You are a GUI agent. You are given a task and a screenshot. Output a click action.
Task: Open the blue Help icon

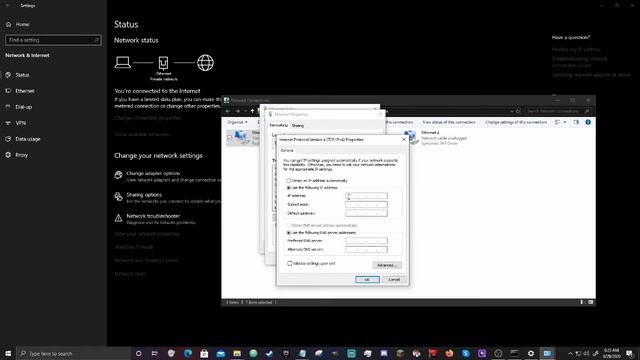click(x=588, y=122)
